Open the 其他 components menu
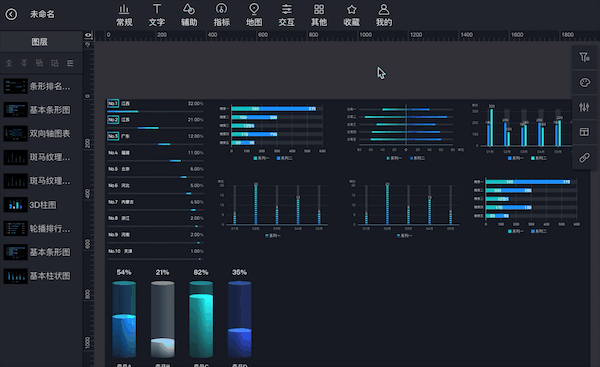600x367 pixels. tap(319, 15)
